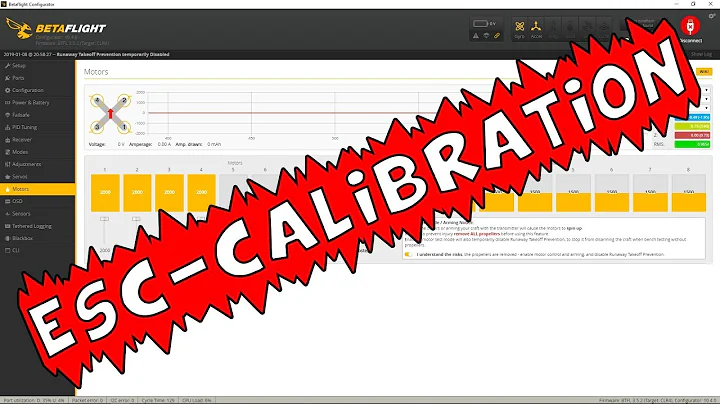Click the Show Log link
Viewport: 720px width, 404px height.
point(701,54)
